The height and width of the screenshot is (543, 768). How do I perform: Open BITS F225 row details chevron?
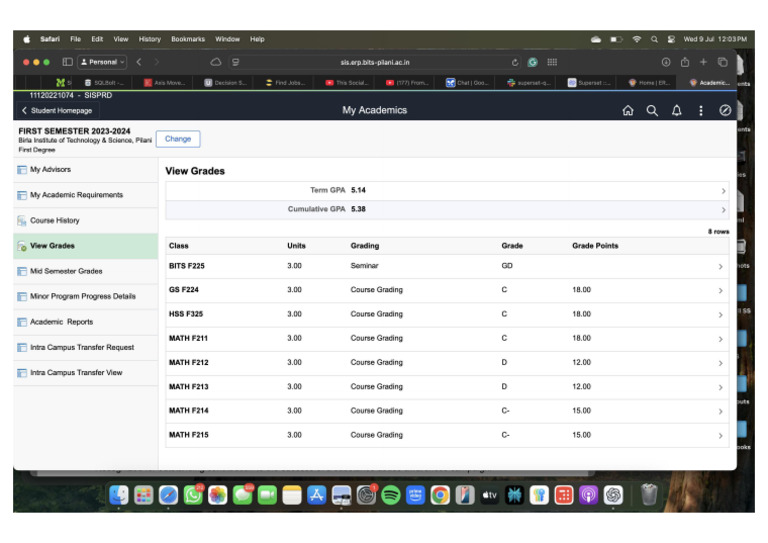click(x=720, y=267)
